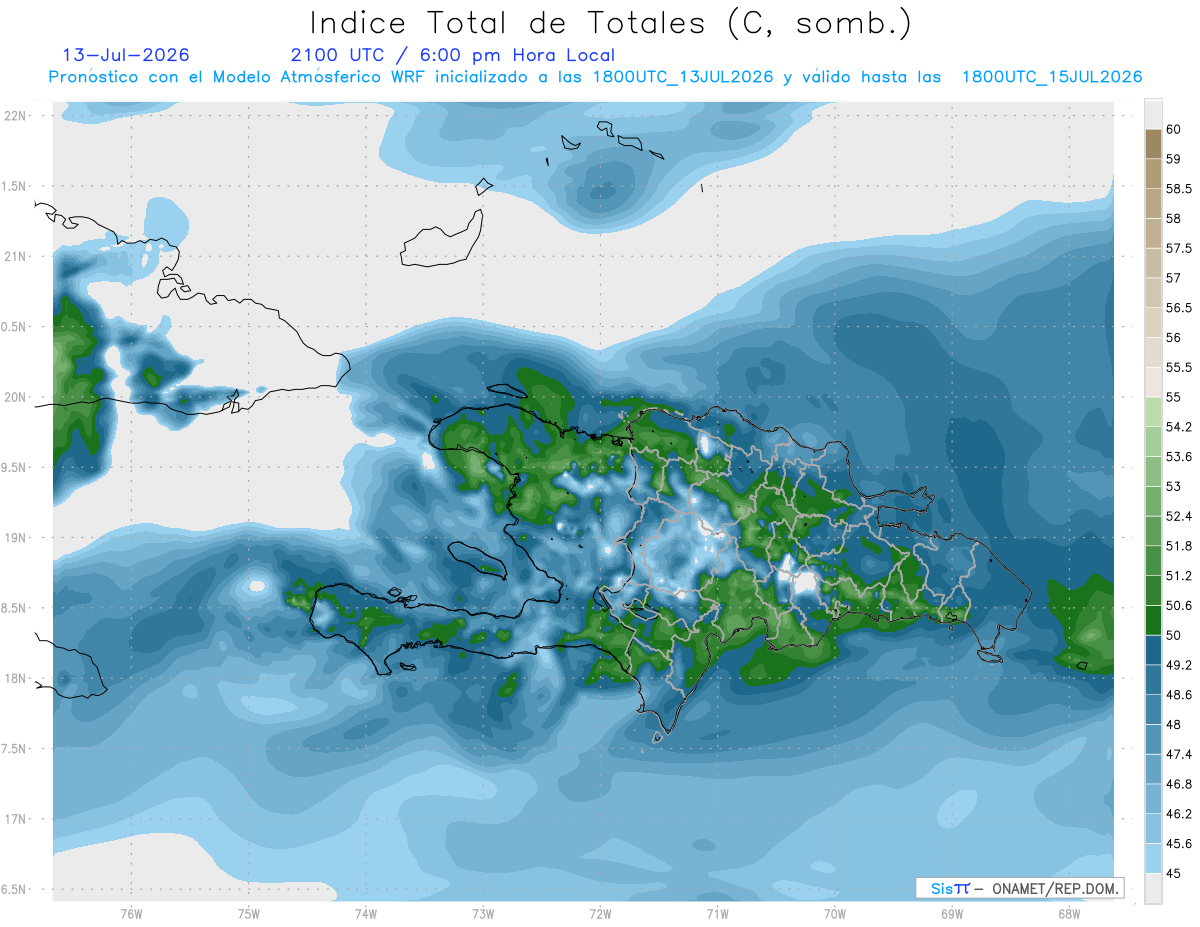Click the 76W longitude label
1200x927 pixels.
click(131, 913)
